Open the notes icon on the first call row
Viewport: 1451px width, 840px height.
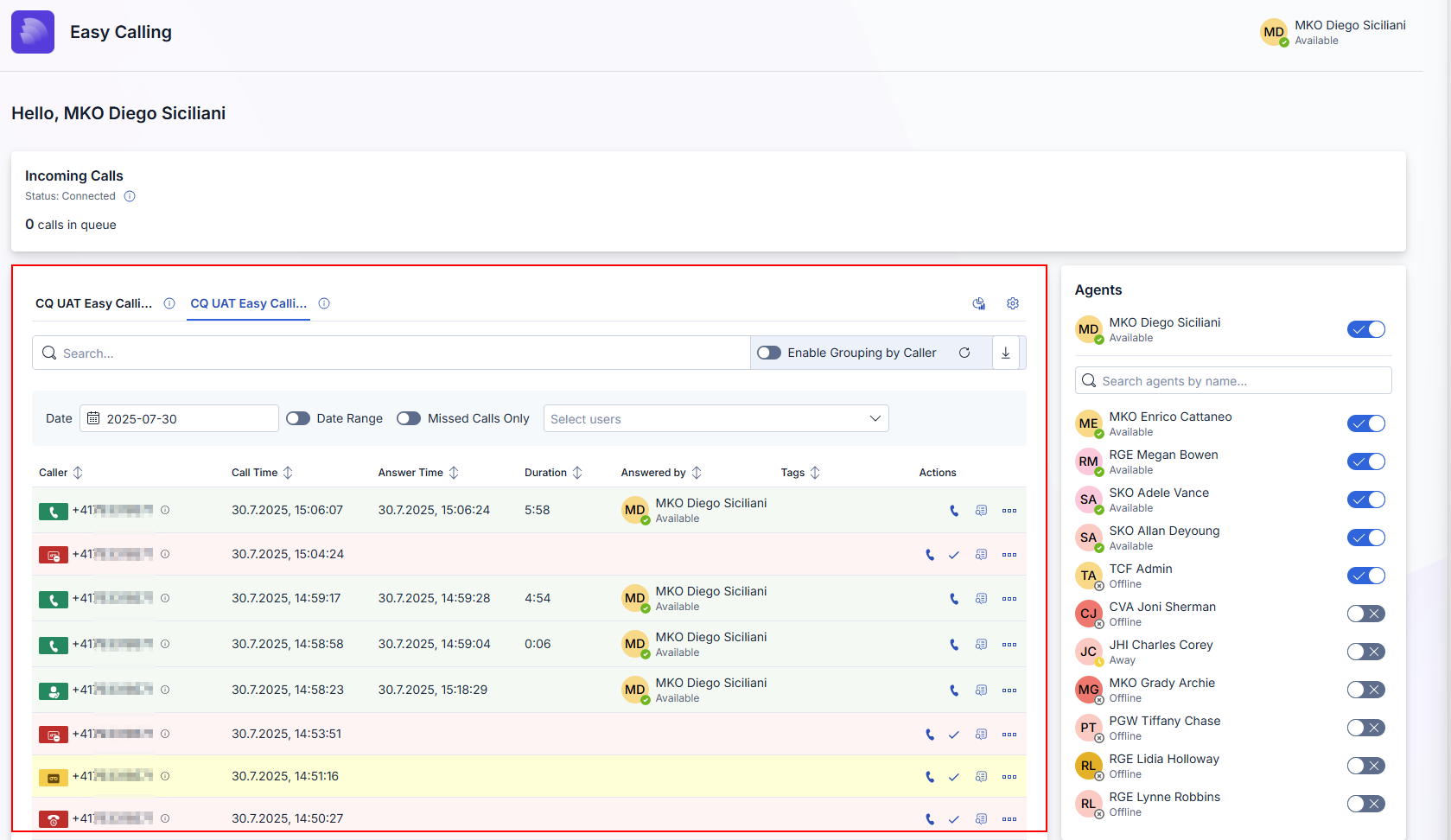981,511
